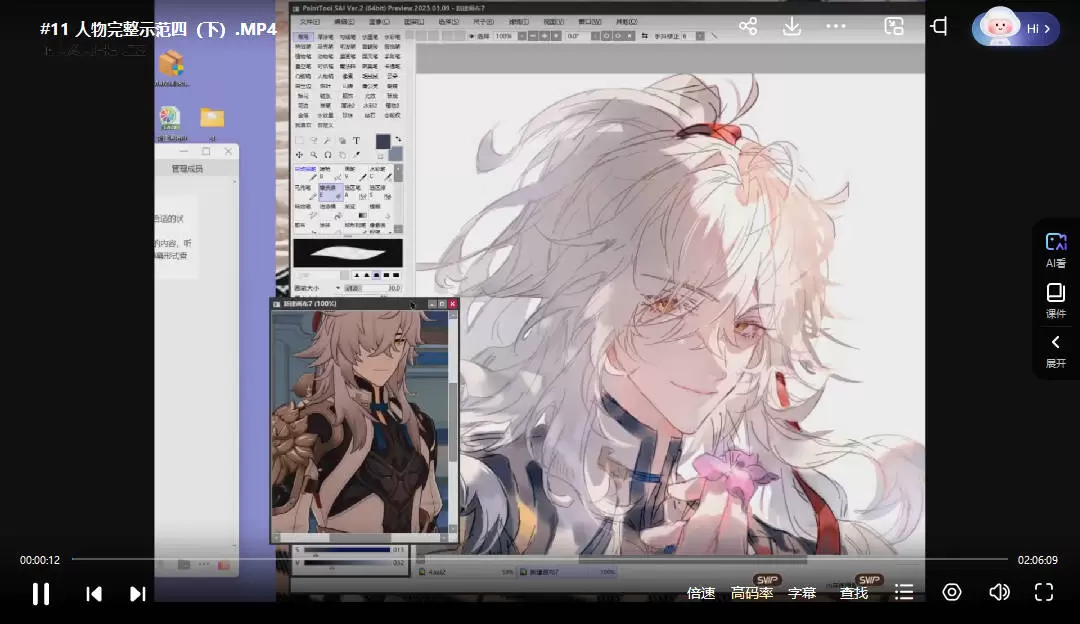1080x624 pixels.
Task: Go to the previous video
Action: tap(94, 594)
